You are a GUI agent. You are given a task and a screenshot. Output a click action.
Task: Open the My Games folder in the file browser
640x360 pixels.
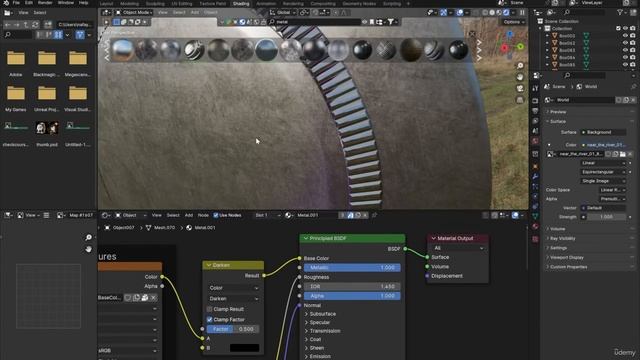coord(16,98)
